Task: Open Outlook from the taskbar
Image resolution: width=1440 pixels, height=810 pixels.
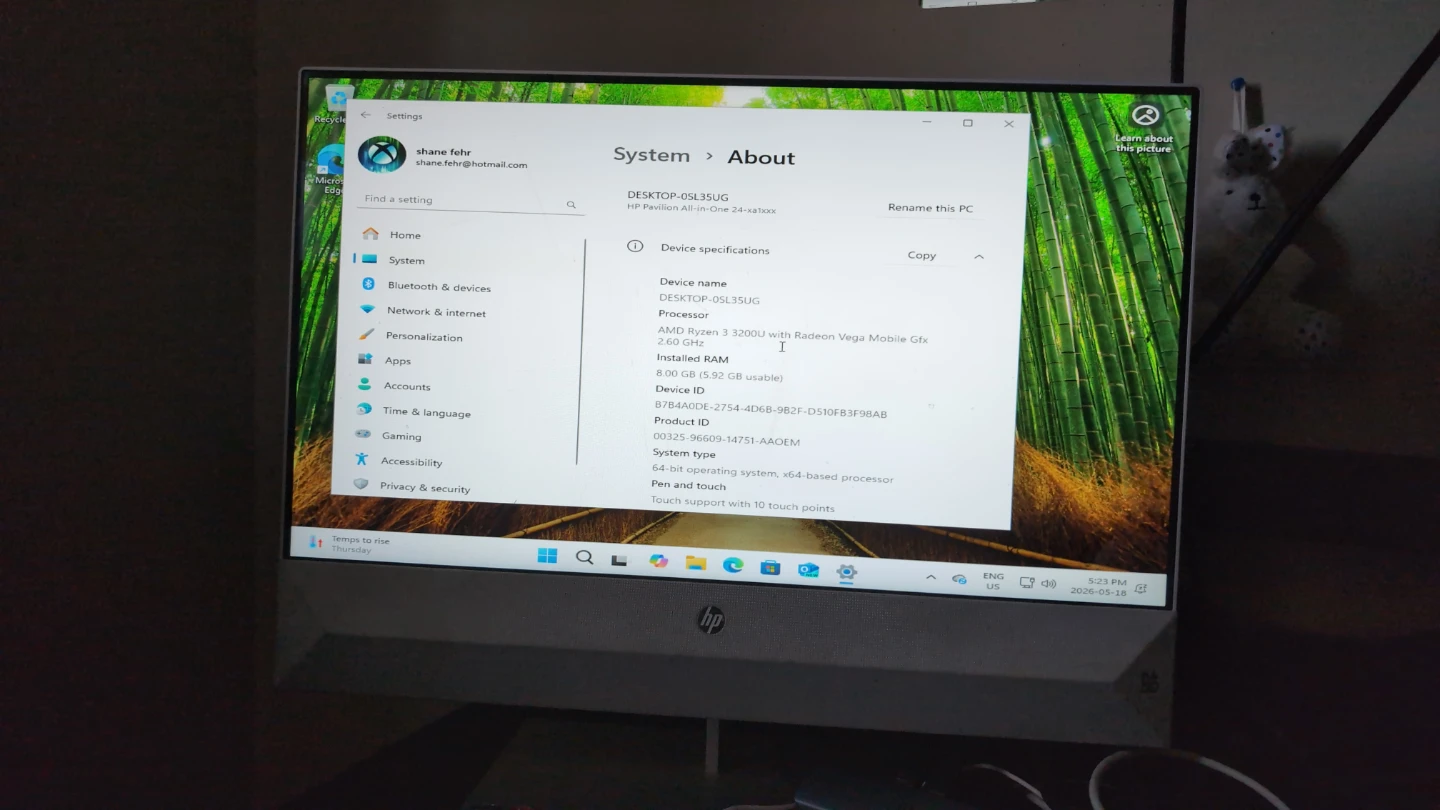Action: [x=808, y=569]
